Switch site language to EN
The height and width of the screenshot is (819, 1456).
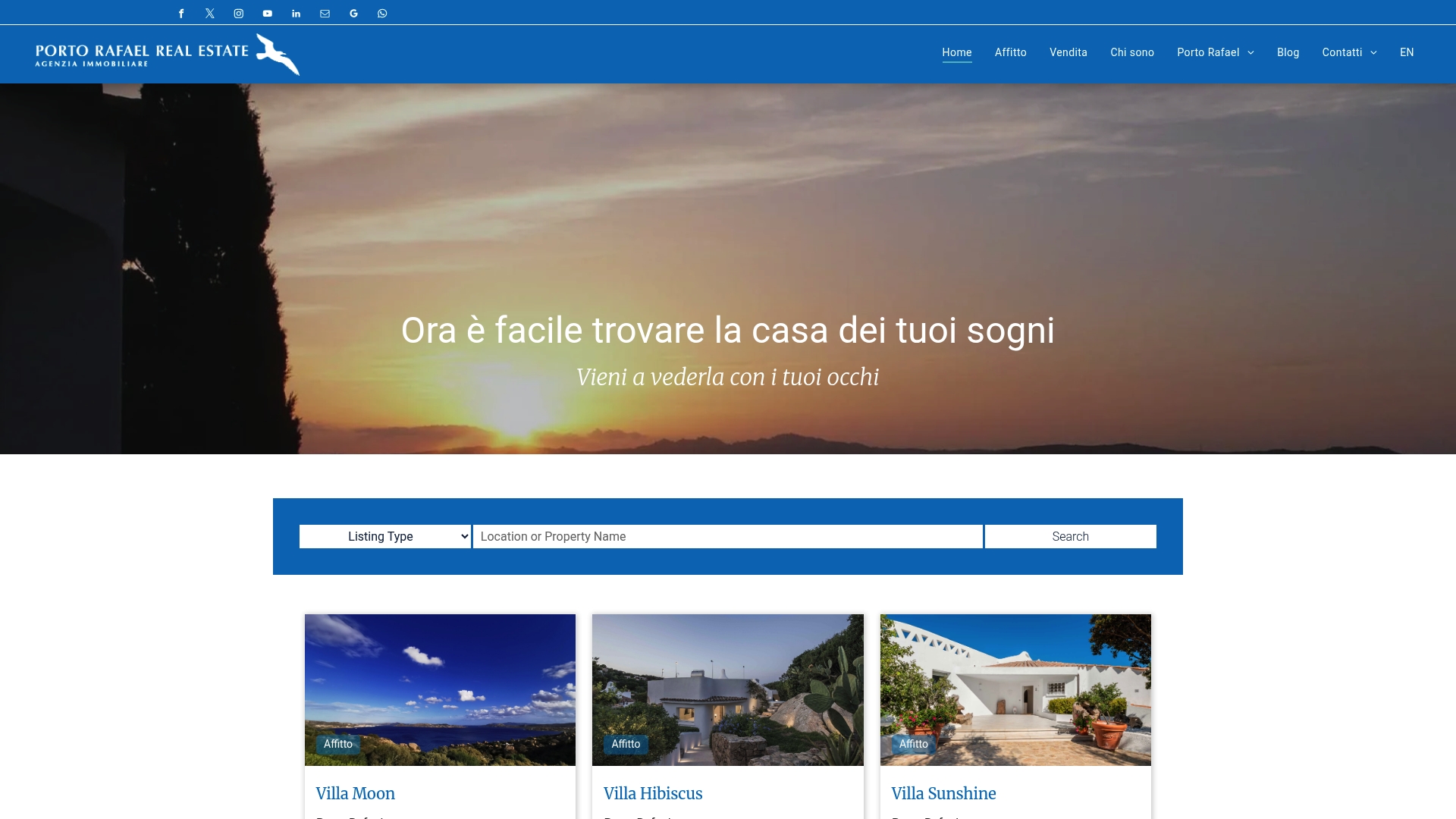click(1407, 52)
